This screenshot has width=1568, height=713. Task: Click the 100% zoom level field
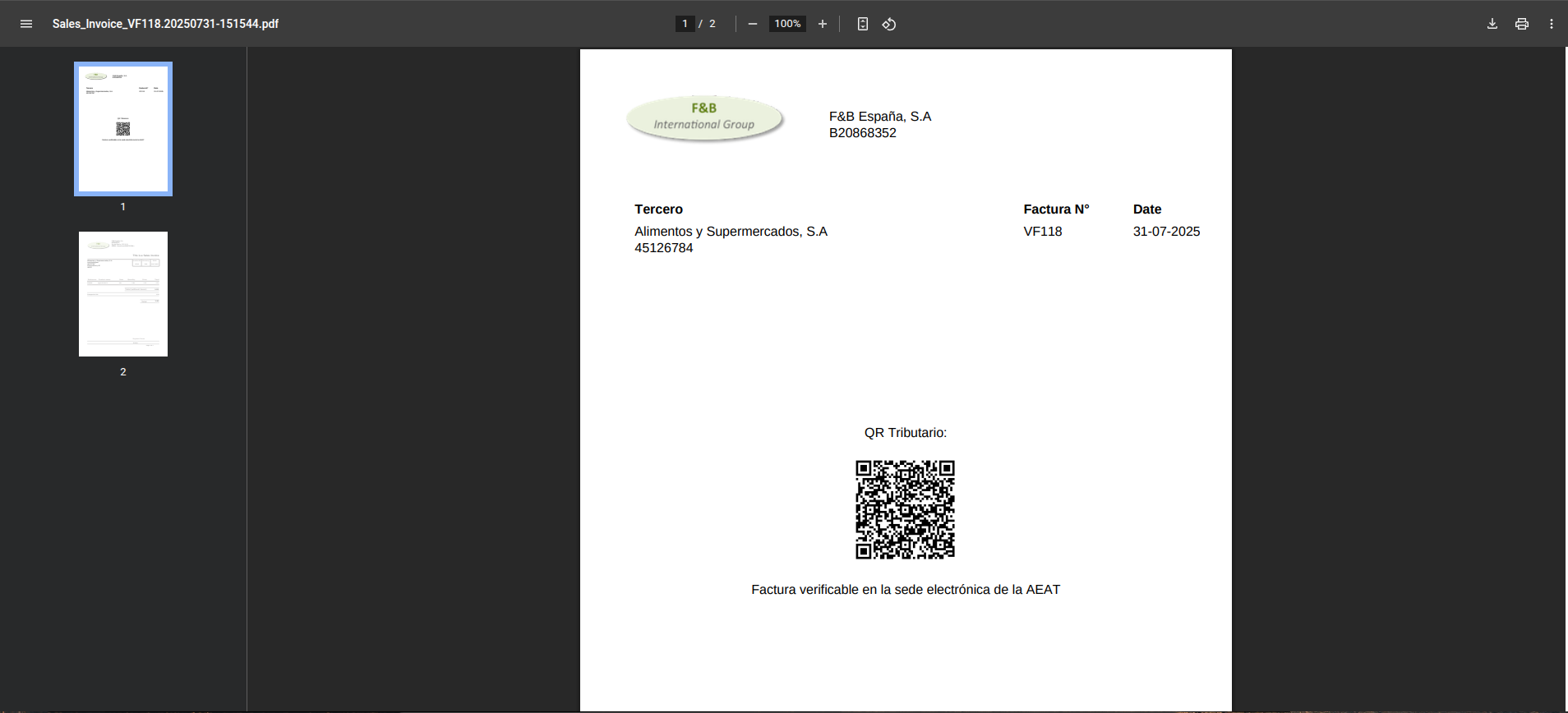[x=787, y=24]
